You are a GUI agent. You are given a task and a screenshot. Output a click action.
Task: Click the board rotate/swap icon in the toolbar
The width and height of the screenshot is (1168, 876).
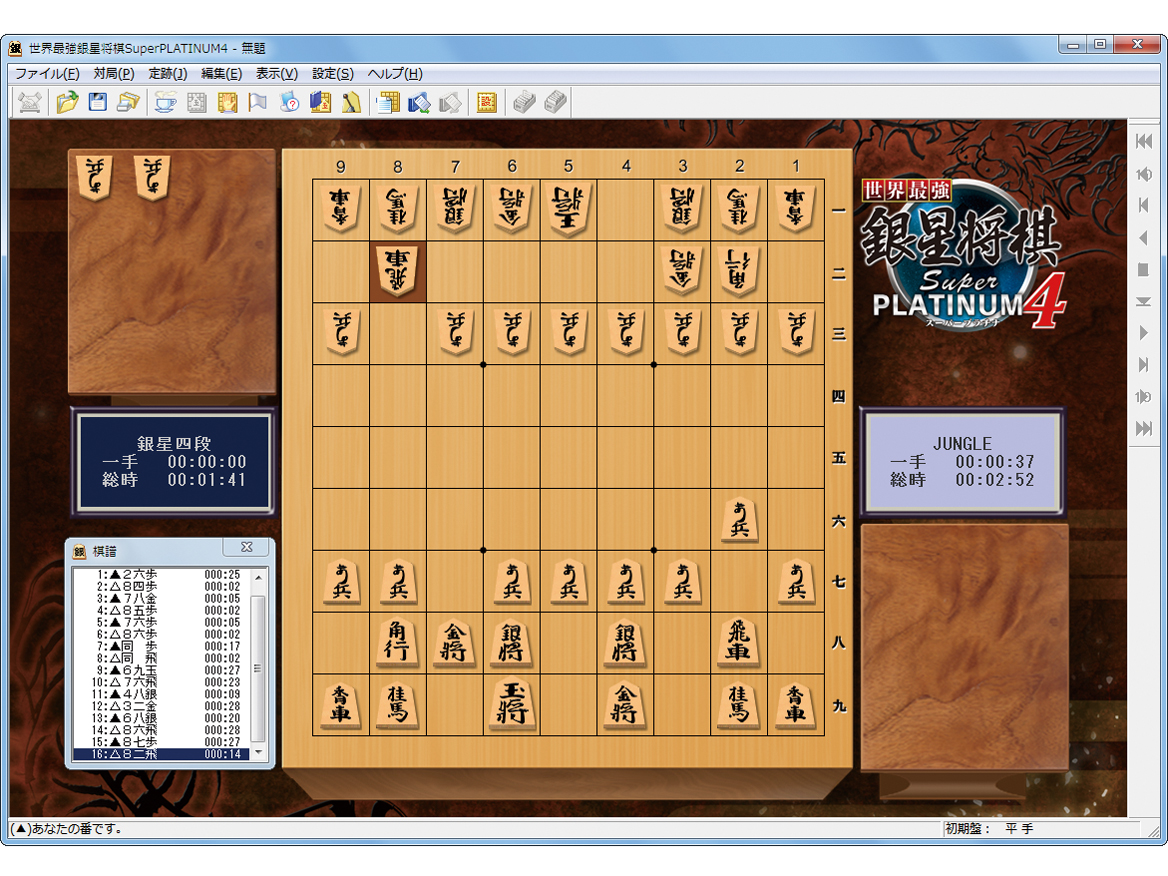(x=418, y=101)
